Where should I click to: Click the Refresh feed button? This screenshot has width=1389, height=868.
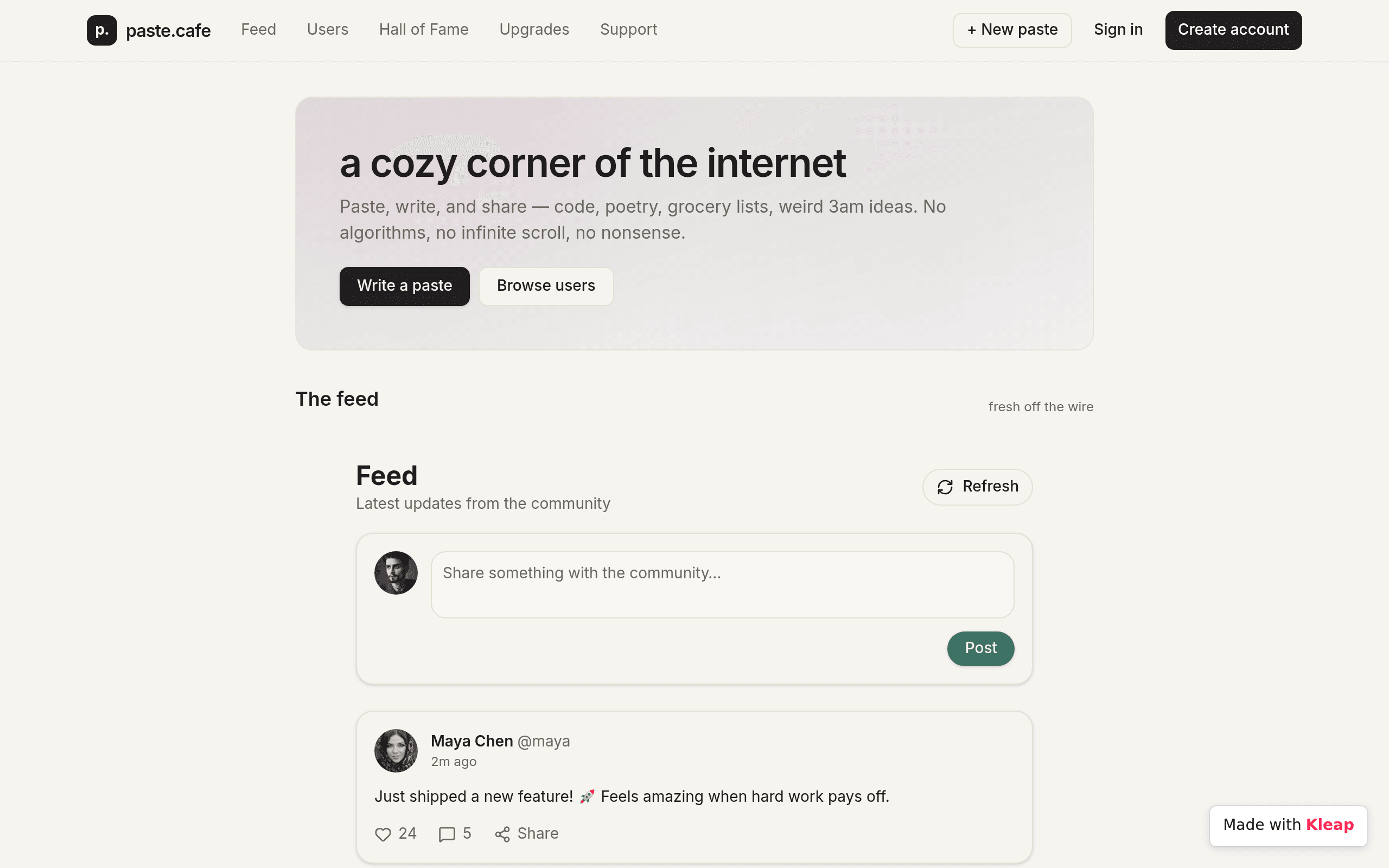click(x=977, y=487)
